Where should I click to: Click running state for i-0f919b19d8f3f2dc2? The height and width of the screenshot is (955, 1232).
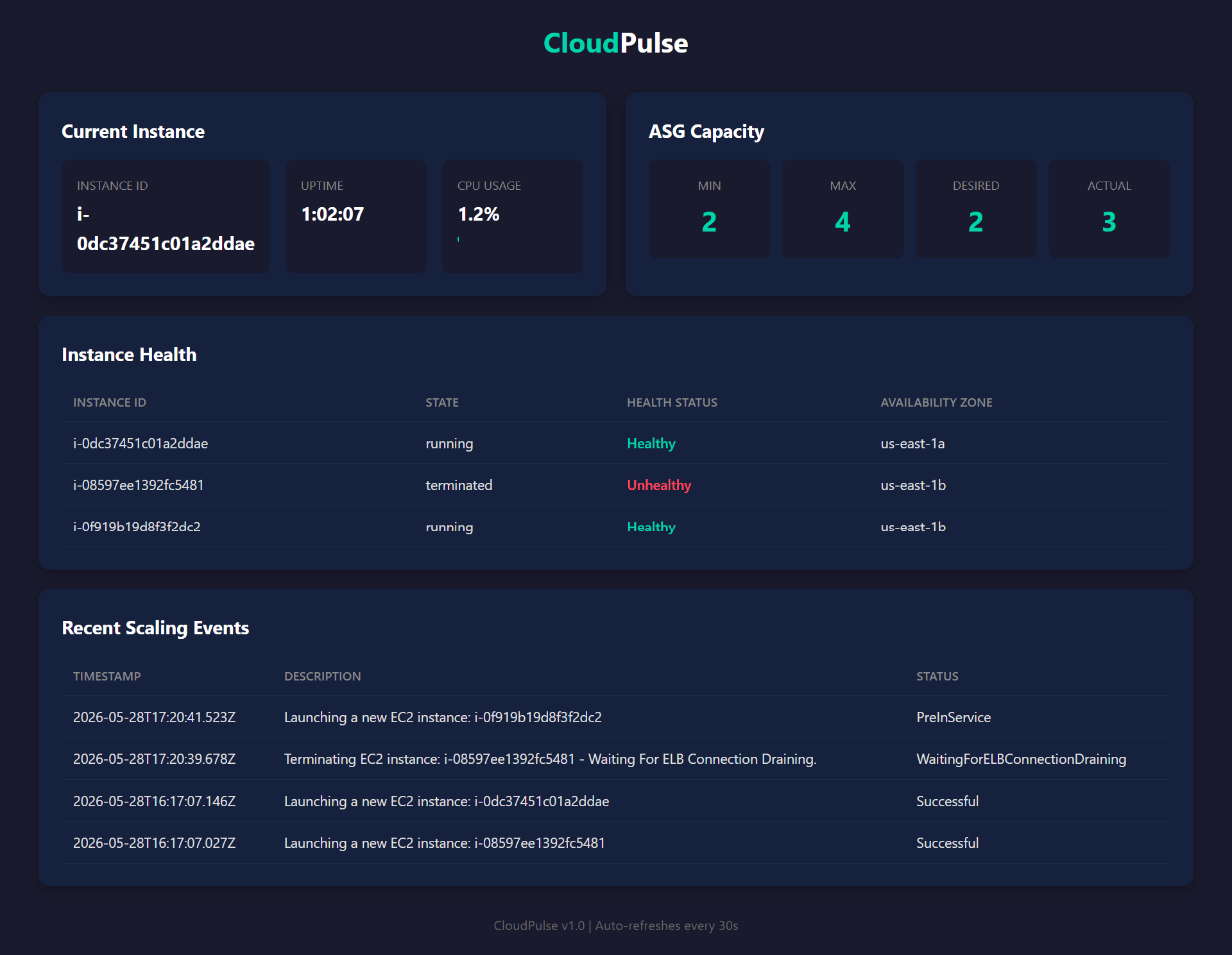coord(449,527)
